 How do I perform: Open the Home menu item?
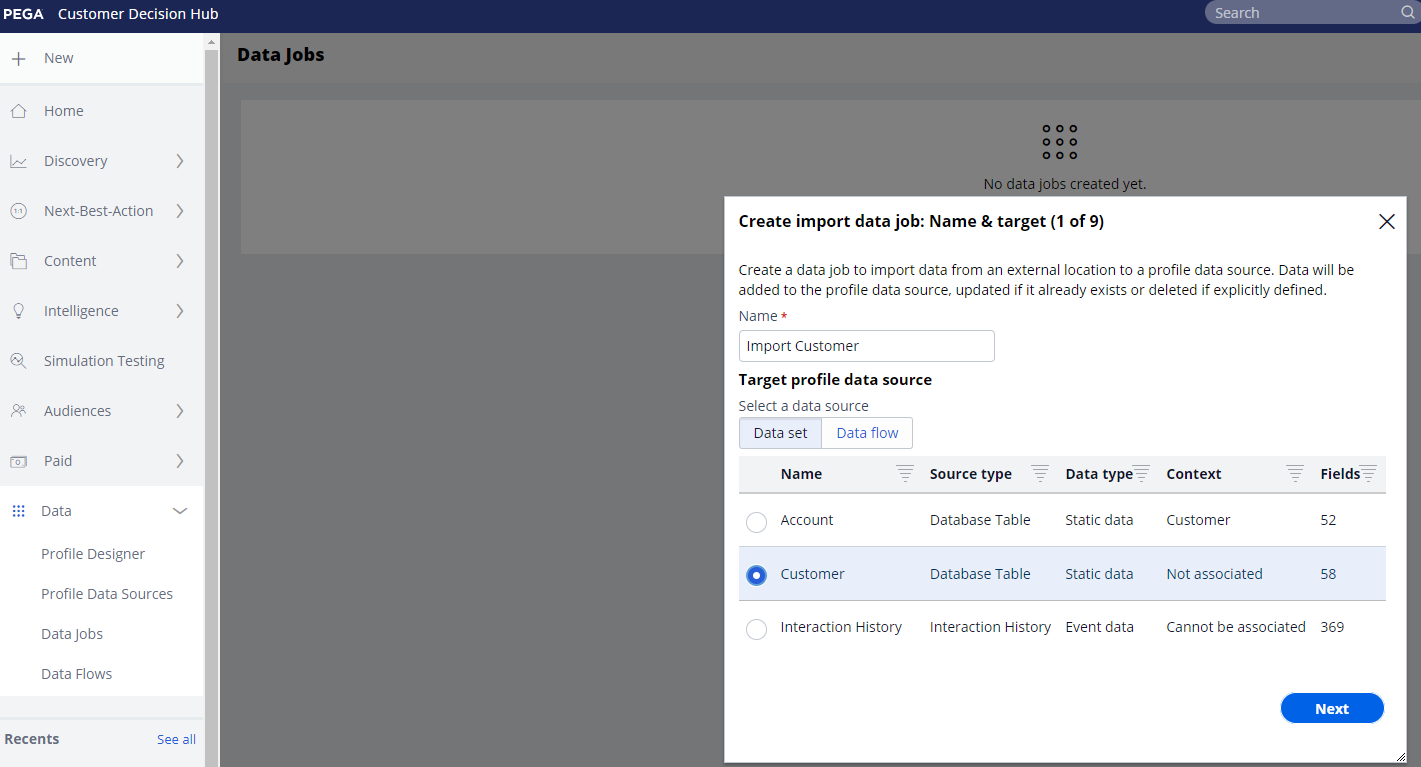click(64, 111)
